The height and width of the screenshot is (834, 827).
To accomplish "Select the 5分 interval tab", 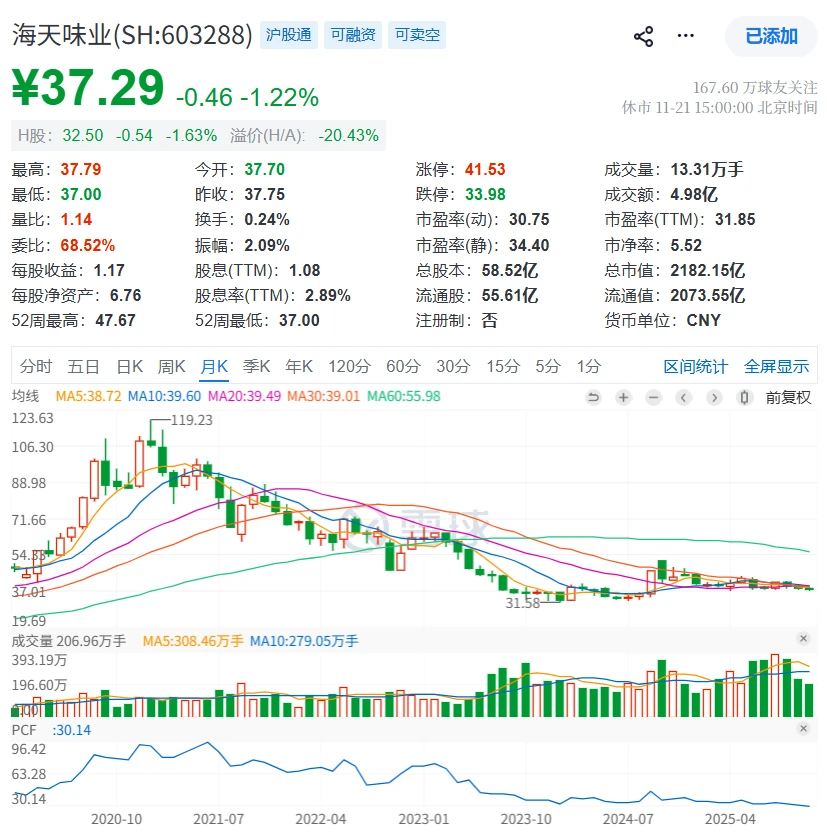I will click(548, 366).
